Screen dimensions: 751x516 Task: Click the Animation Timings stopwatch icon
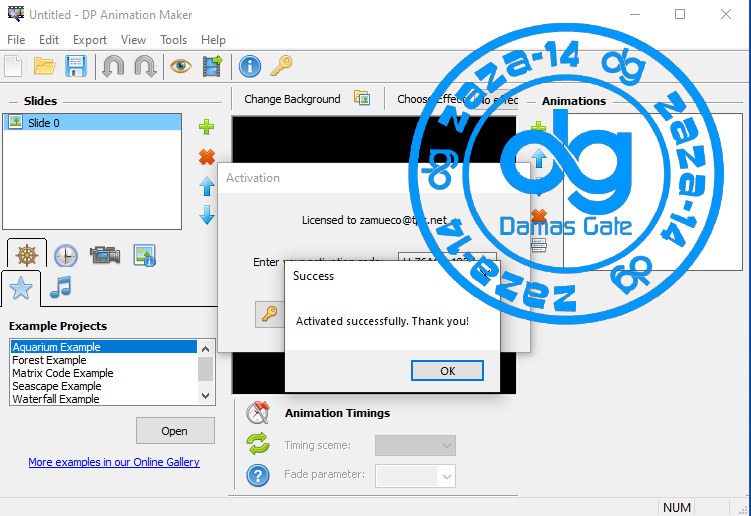click(x=258, y=413)
